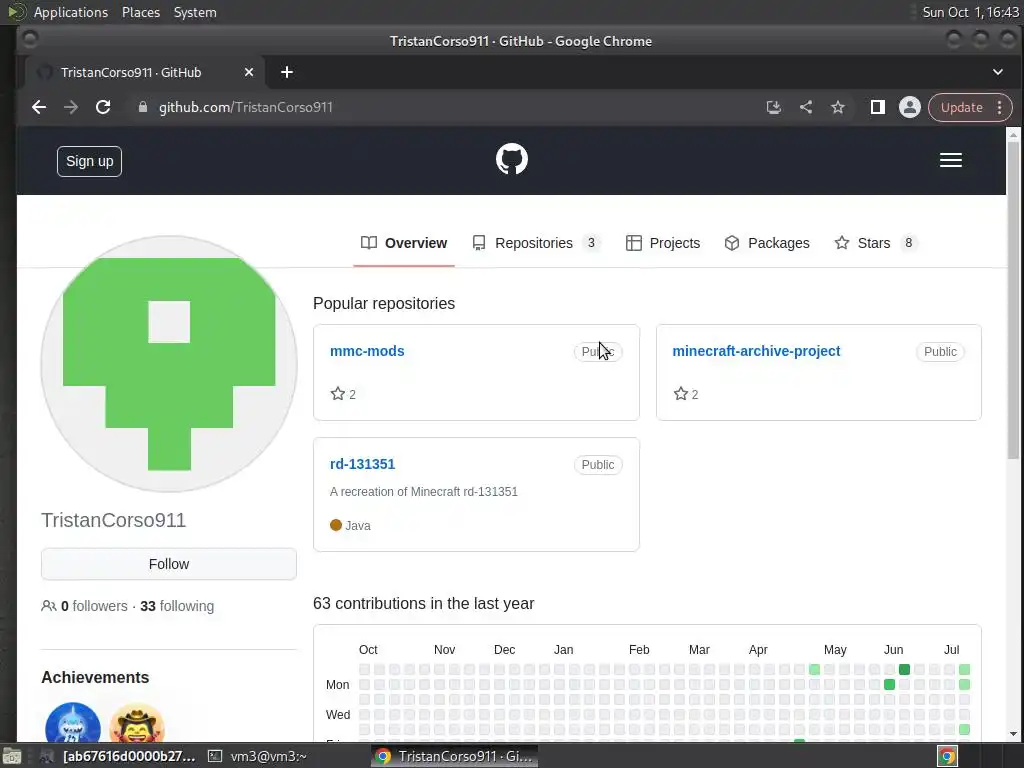Click the Repositories count badge 3
The width and height of the screenshot is (1024, 768).
click(x=591, y=243)
